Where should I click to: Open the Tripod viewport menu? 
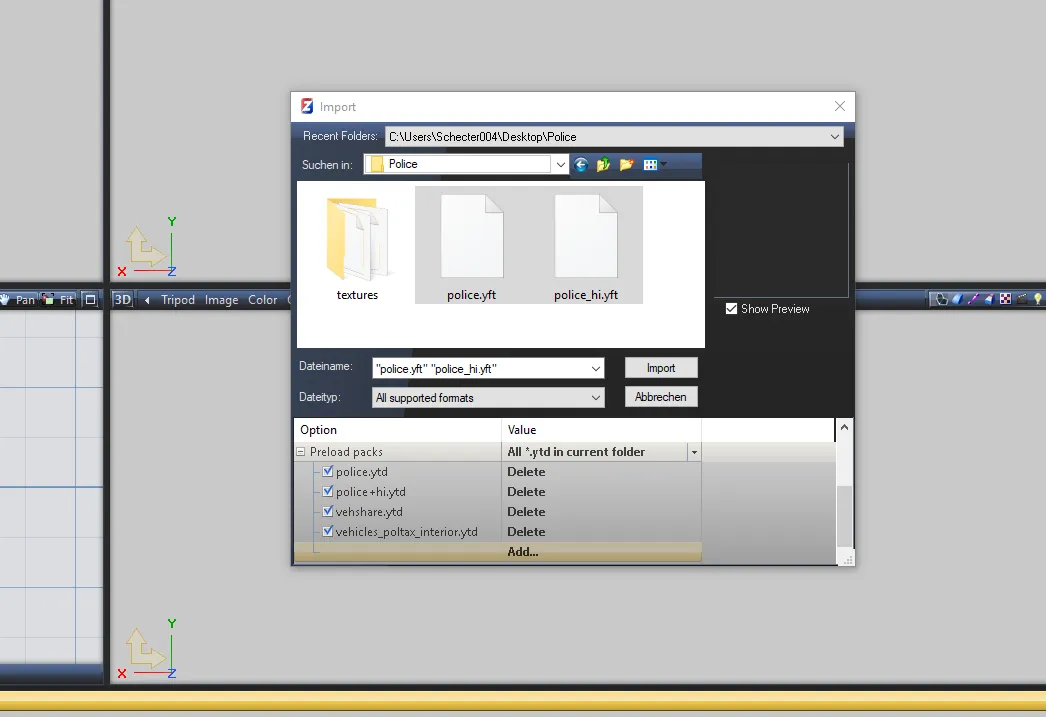coord(178,300)
